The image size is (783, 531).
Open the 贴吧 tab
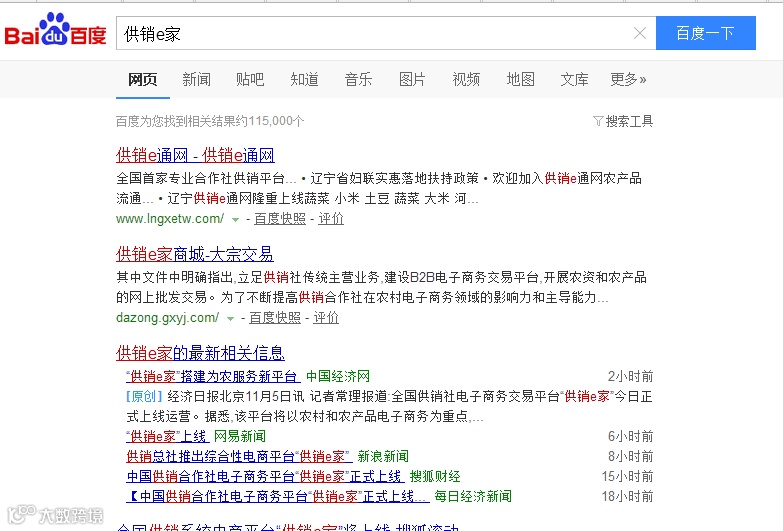(x=250, y=79)
